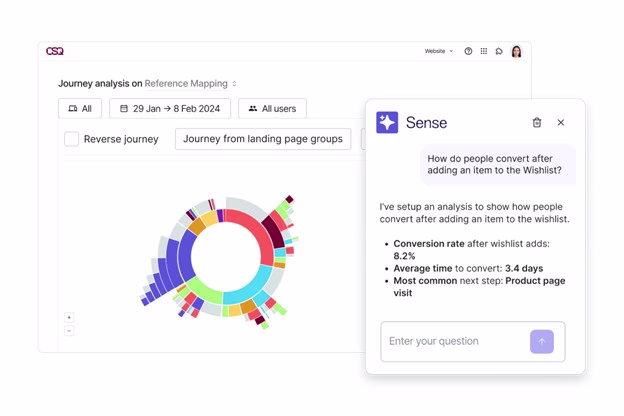Viewport: 624px width, 416px height.
Task: Select the dark maroon outer segment
Action: tap(274, 232)
